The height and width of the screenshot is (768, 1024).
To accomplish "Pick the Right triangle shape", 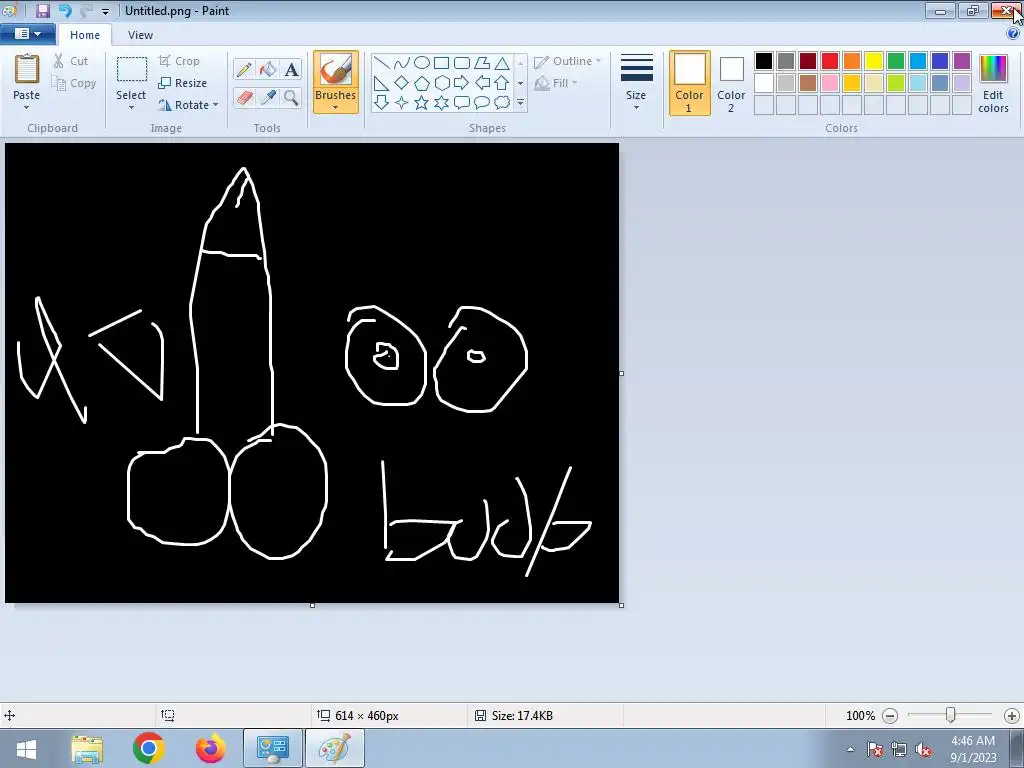I will pos(382,83).
